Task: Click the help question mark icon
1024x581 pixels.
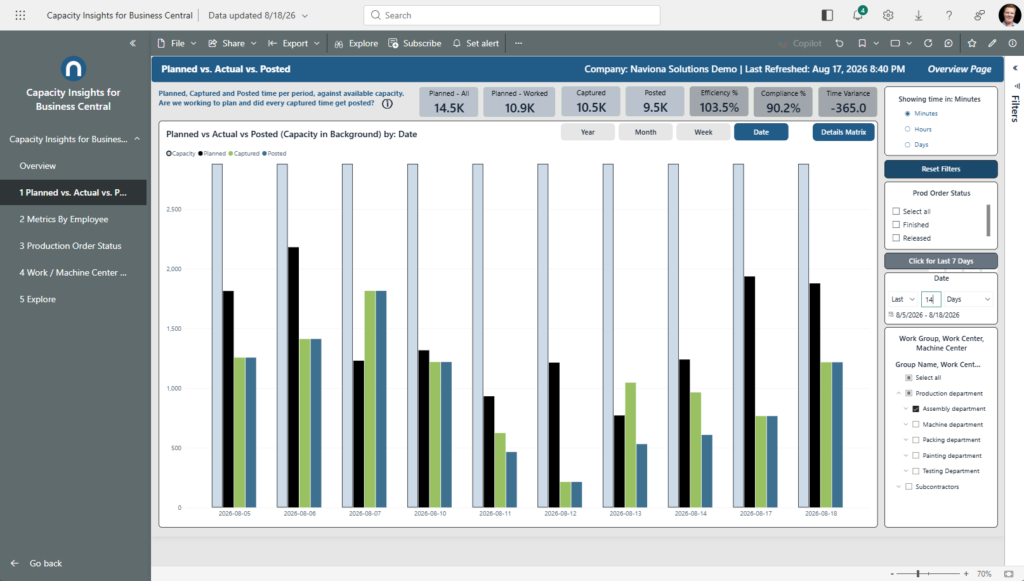Action: click(x=949, y=15)
